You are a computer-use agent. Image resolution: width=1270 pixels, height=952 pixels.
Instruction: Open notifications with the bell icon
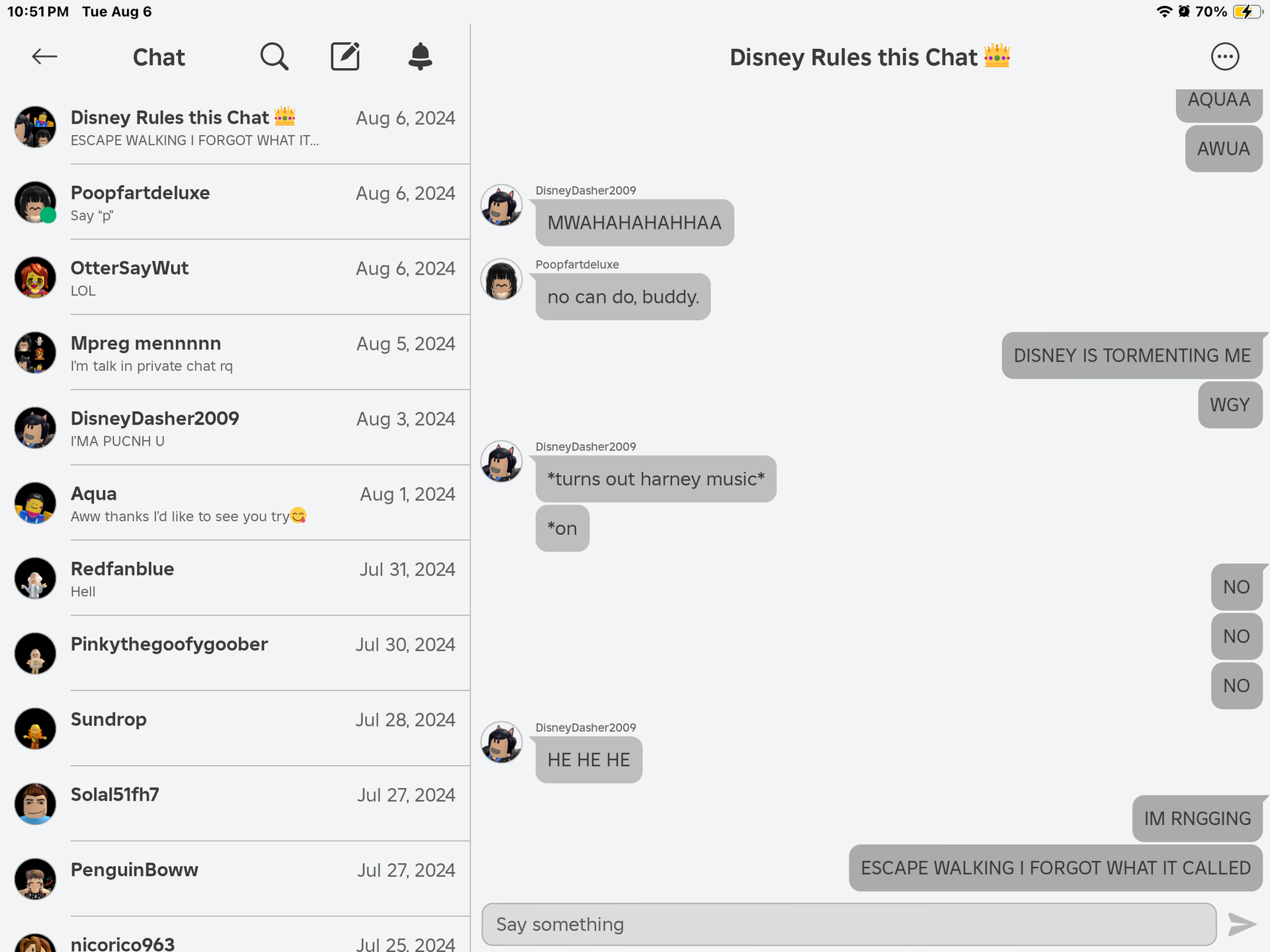click(420, 57)
